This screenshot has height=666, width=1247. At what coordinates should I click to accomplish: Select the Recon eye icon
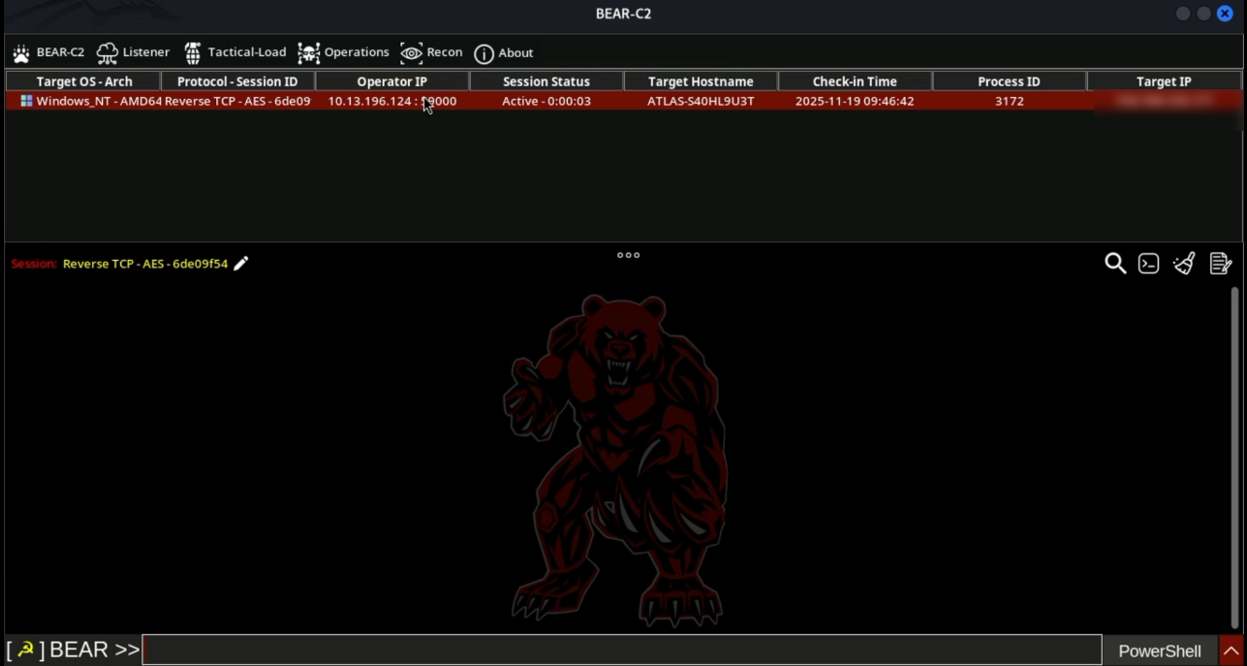click(409, 52)
